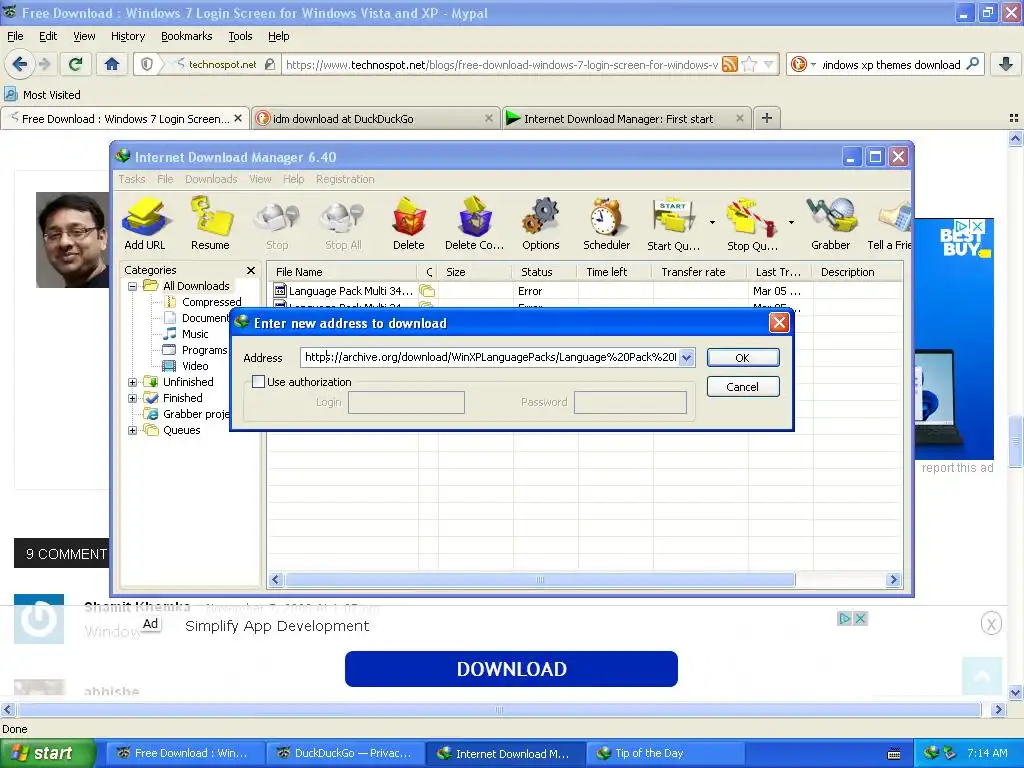Click the Tell a Friend icon
Screen dimensions: 1024x768
(889, 224)
